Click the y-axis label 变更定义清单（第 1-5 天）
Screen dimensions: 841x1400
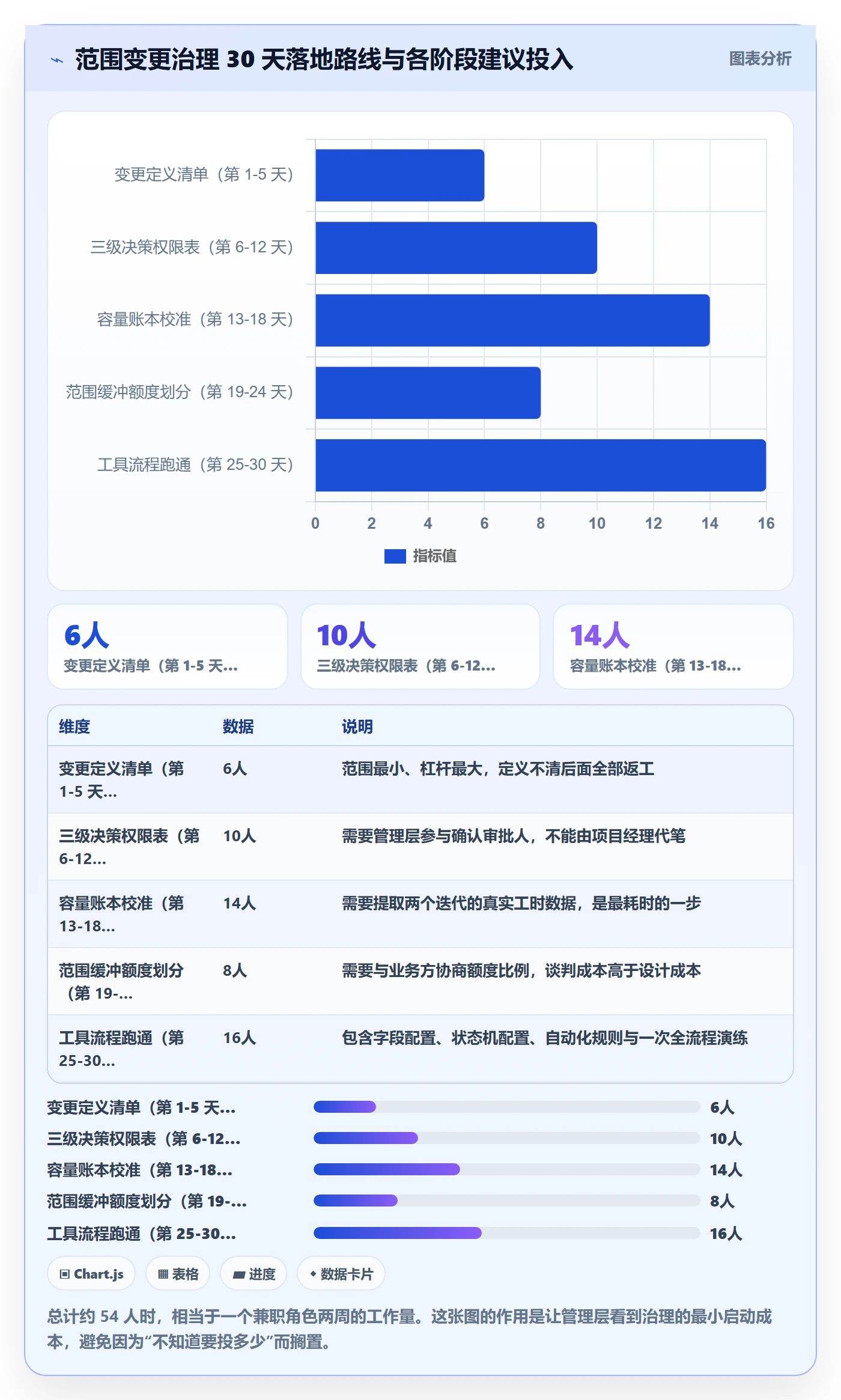(x=204, y=175)
